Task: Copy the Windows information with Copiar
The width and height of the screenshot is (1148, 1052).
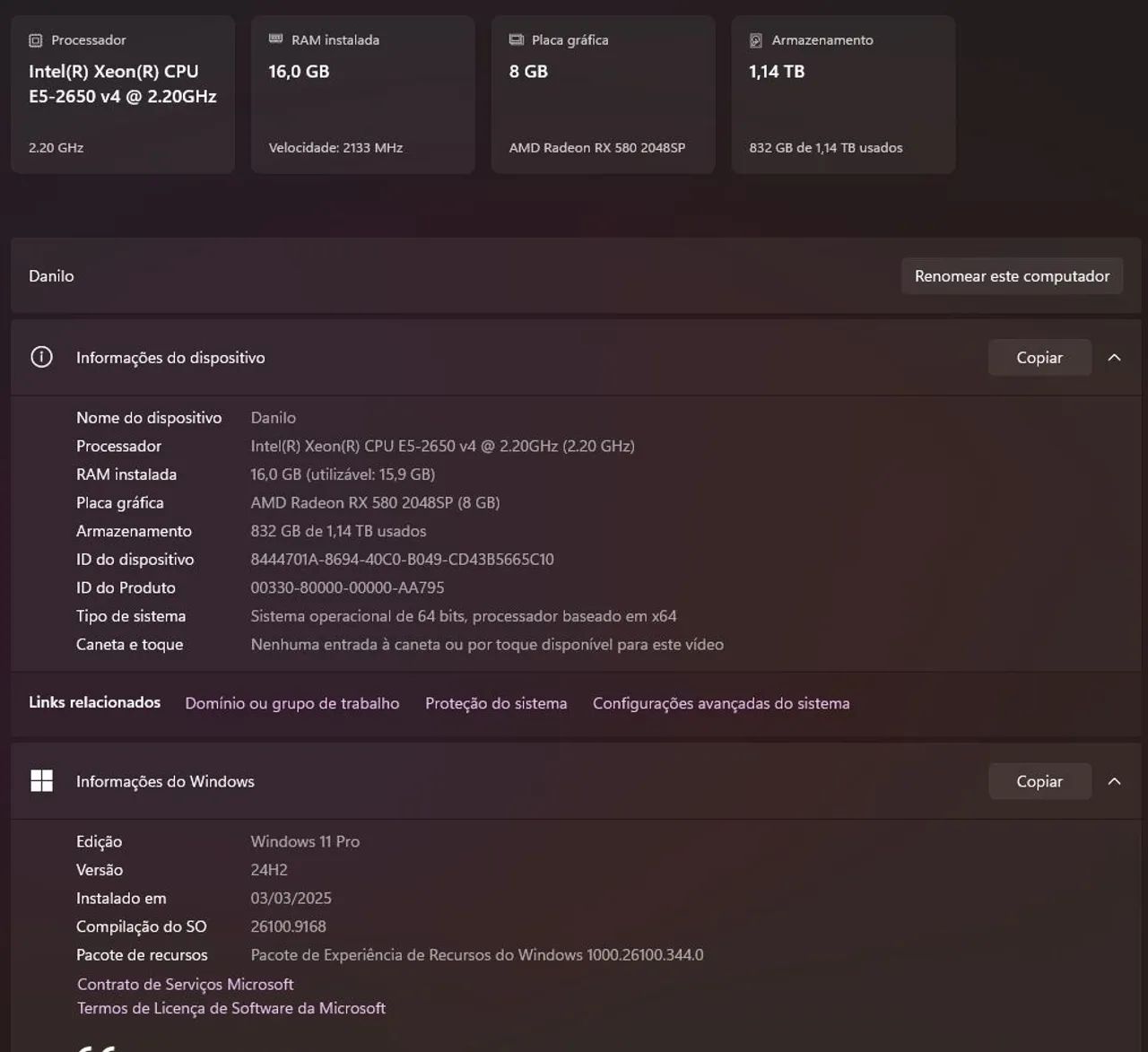Action: click(1039, 782)
